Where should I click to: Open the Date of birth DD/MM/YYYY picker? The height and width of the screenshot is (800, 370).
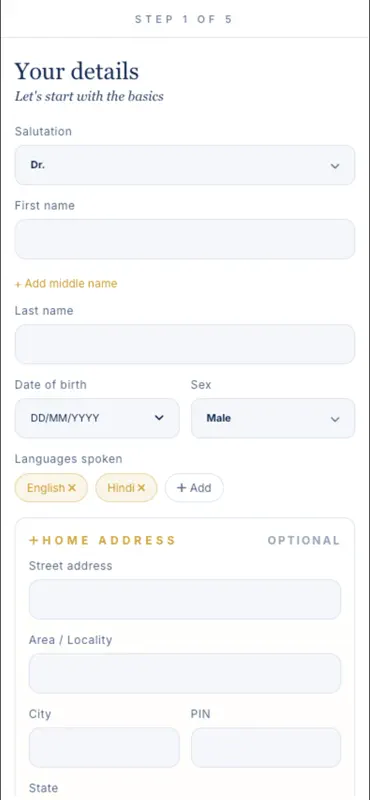(97, 418)
